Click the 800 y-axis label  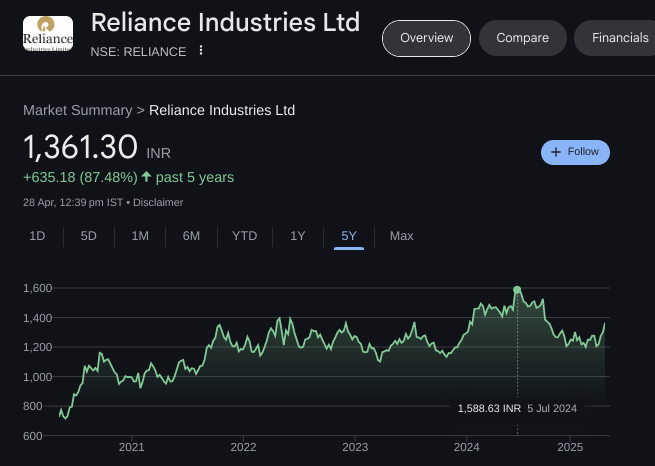tap(33, 406)
